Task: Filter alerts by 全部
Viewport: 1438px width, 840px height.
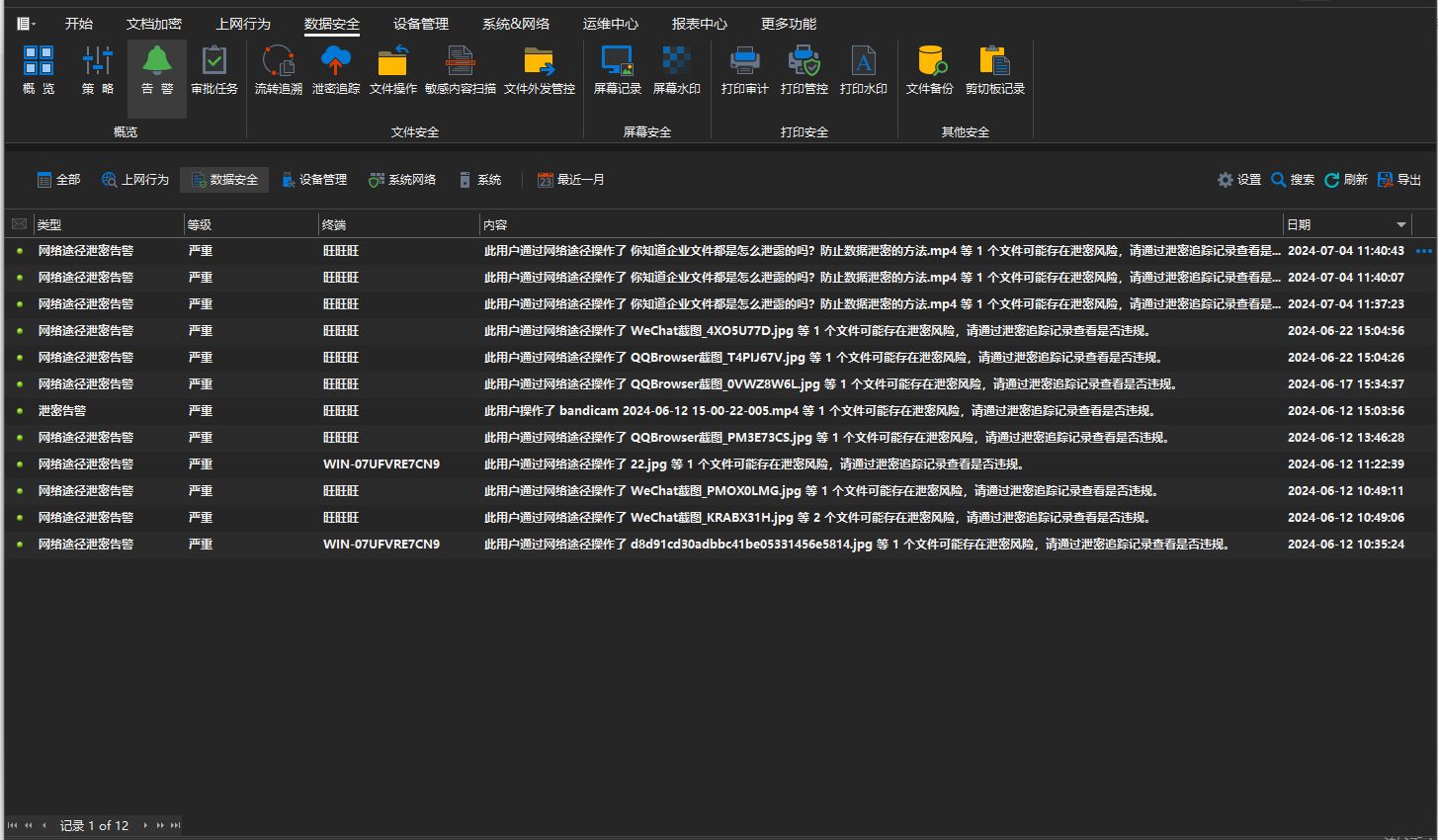Action: [58, 180]
